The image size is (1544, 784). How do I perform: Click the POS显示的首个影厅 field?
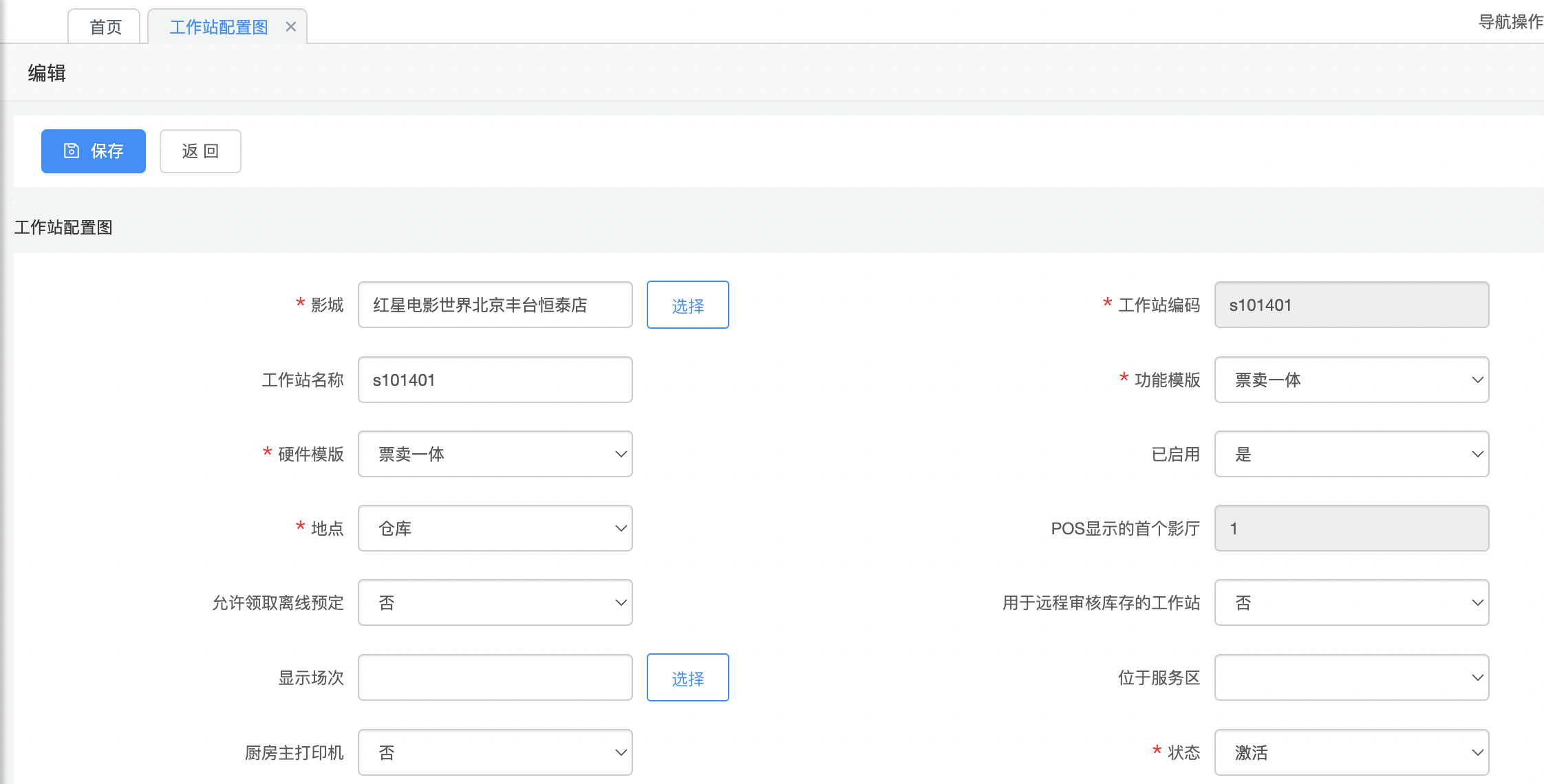[x=1352, y=528]
